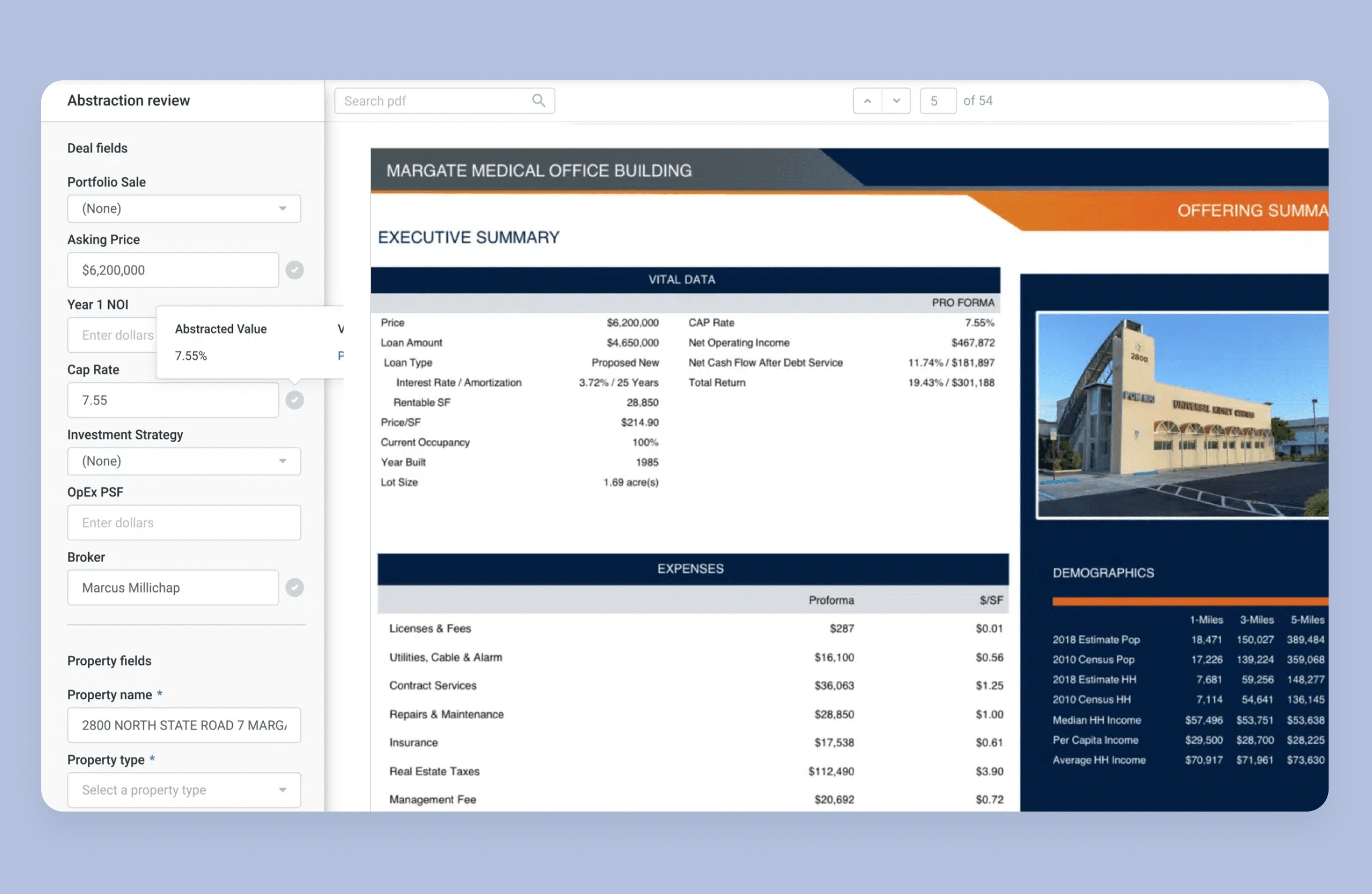
Task: Click the Year 1 NOI dollars field
Action: (112, 335)
